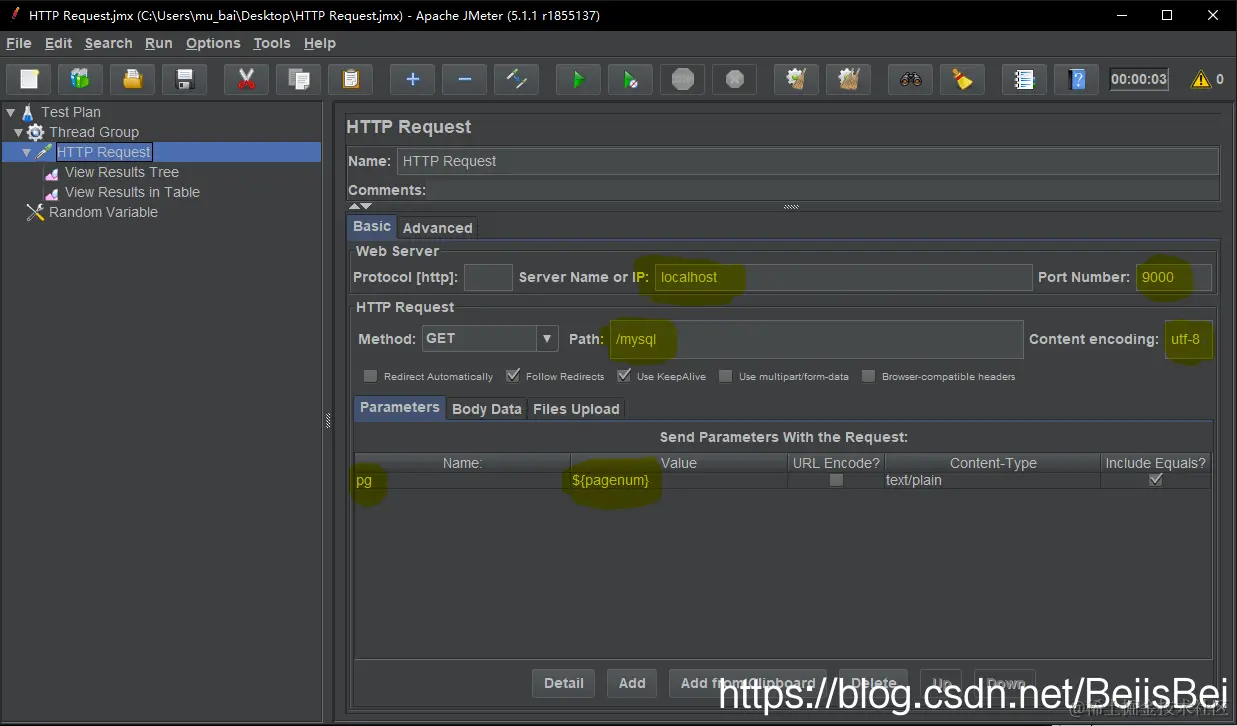The width and height of the screenshot is (1237, 726).
Task: Switch to the Files Upload tab
Action: (576, 409)
